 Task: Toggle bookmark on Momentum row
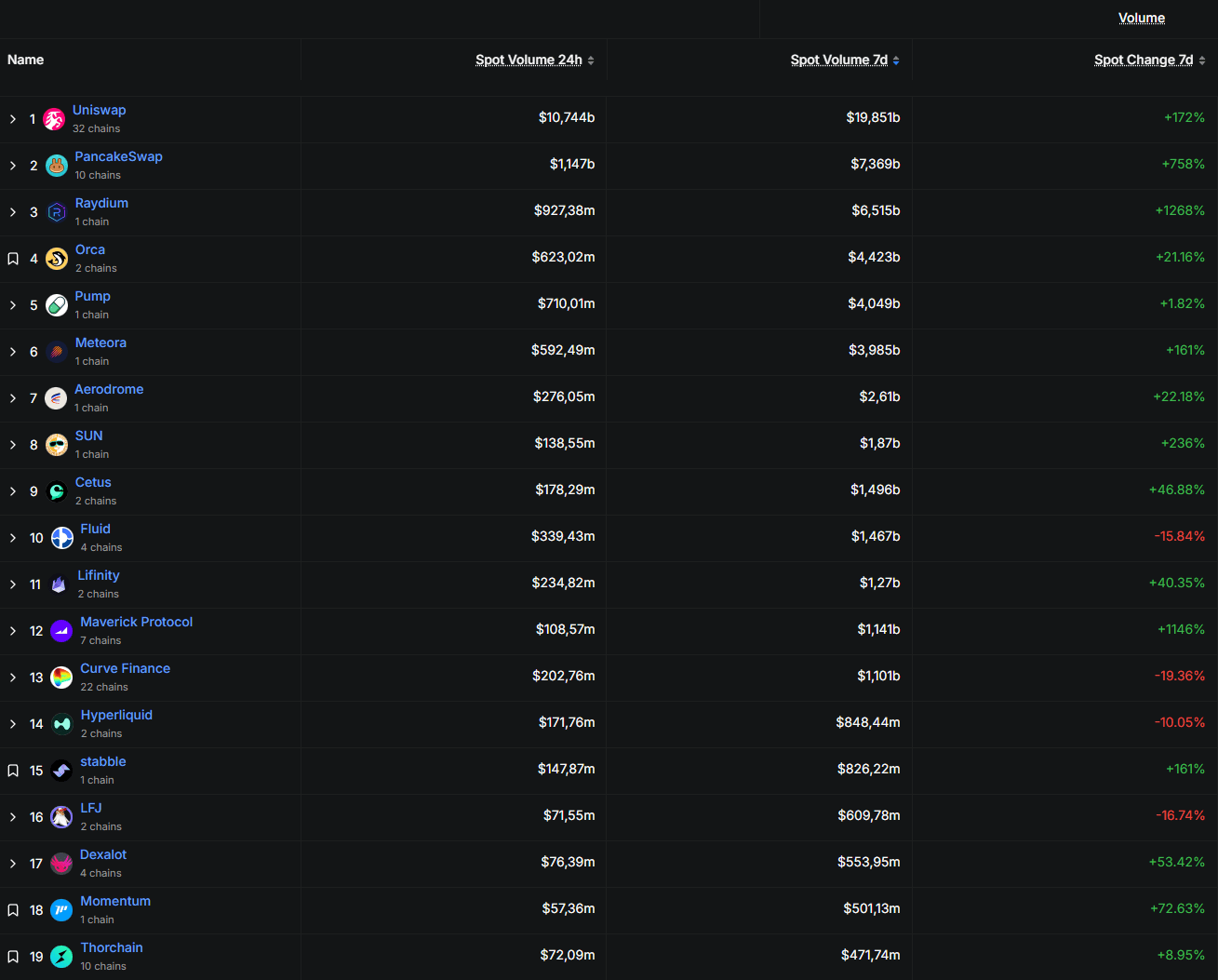click(13, 910)
